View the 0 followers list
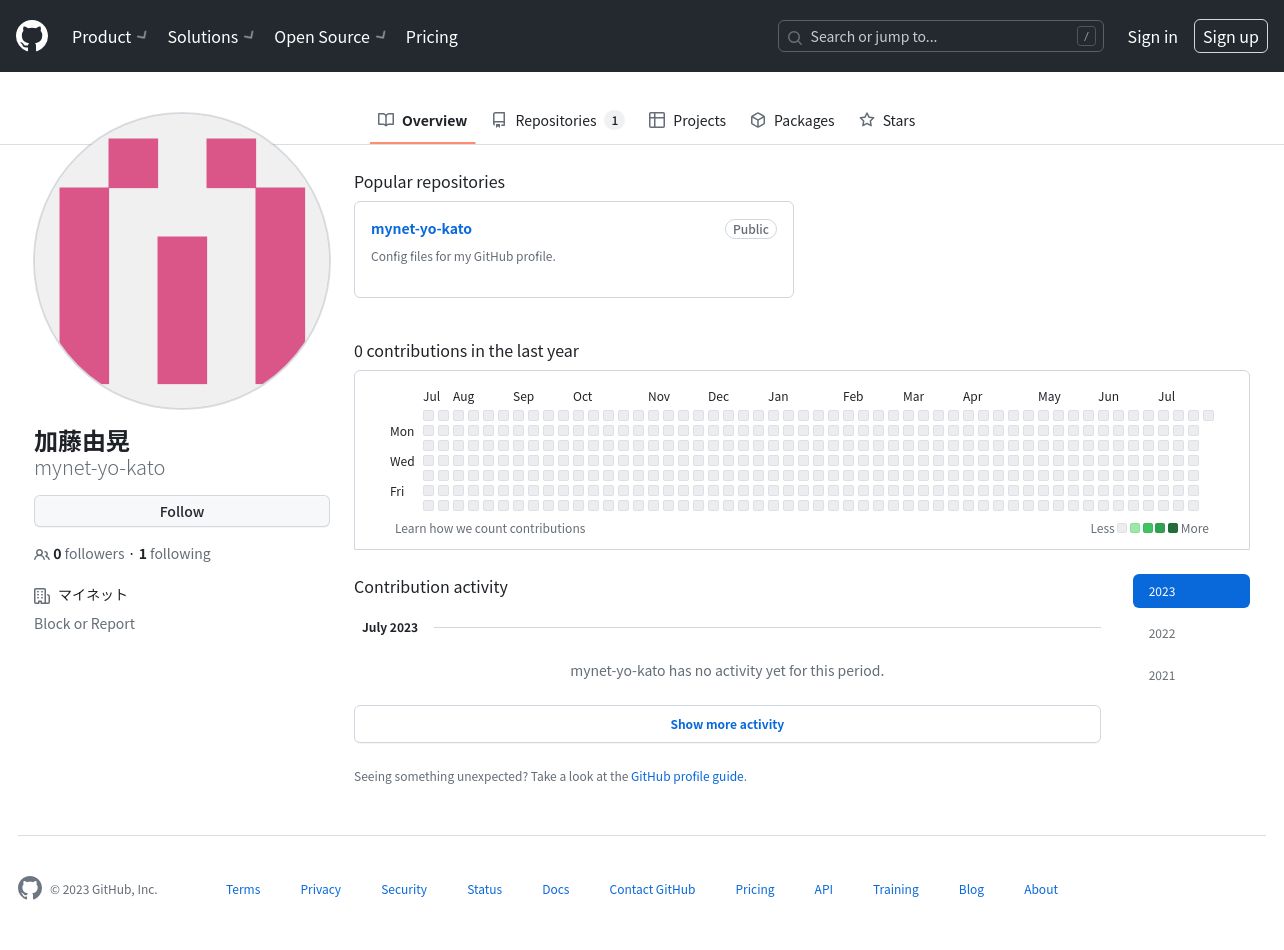Image resolution: width=1284 pixels, height=950 pixels. [89, 553]
